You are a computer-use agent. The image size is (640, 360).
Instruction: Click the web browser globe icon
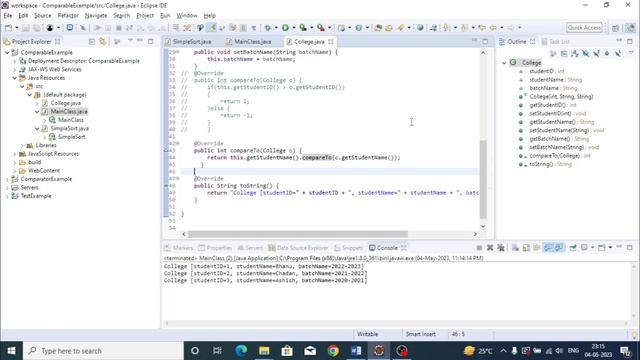420,28
